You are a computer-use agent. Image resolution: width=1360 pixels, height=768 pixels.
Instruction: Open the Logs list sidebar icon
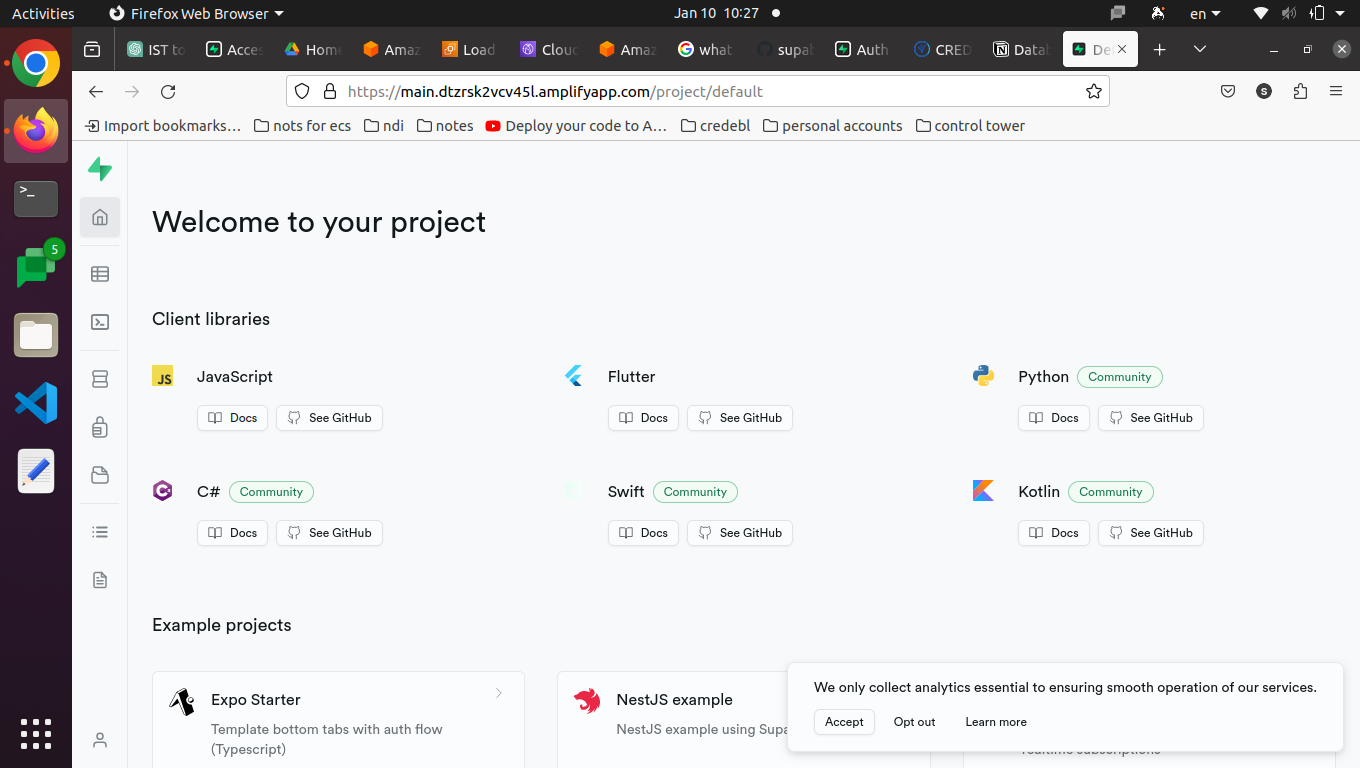pos(100,532)
